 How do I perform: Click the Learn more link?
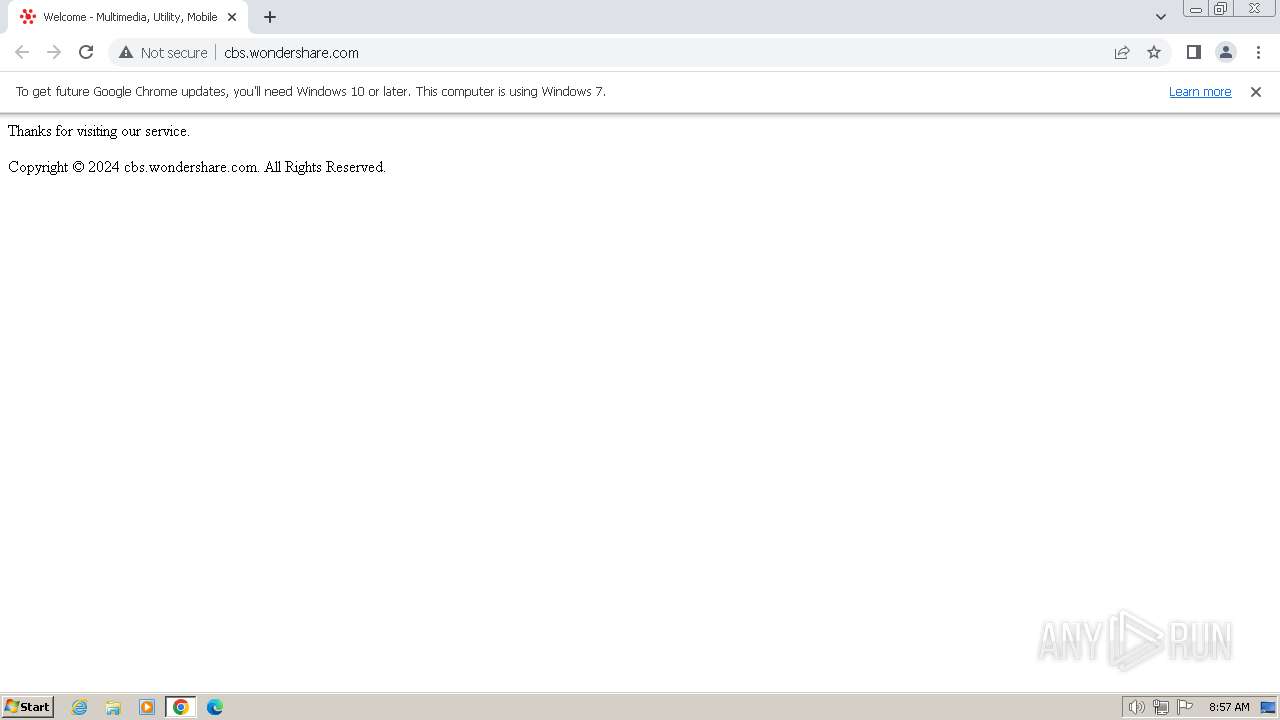pyautogui.click(x=1200, y=91)
